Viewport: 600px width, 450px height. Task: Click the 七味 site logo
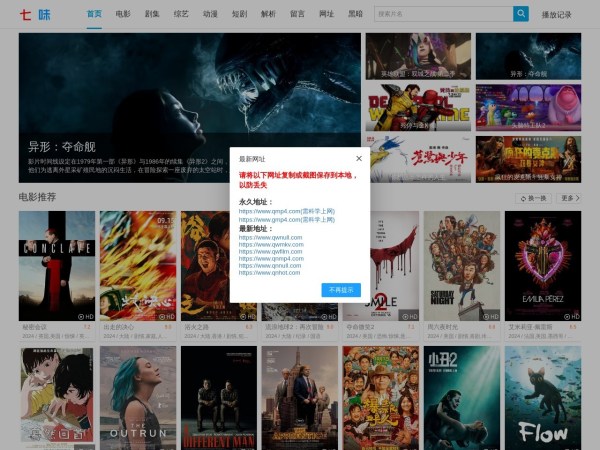pos(35,15)
